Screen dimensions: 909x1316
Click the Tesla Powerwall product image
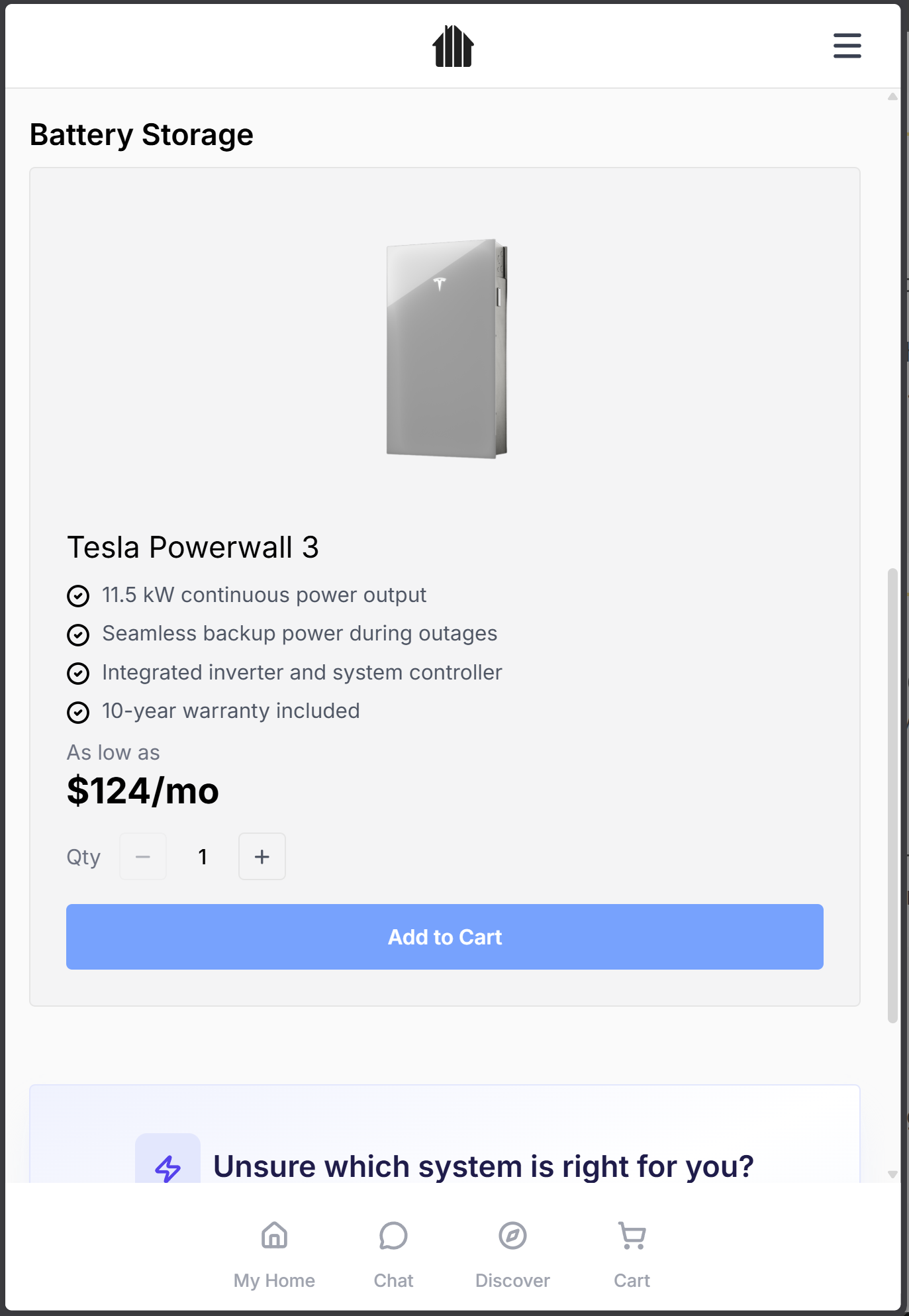(446, 349)
